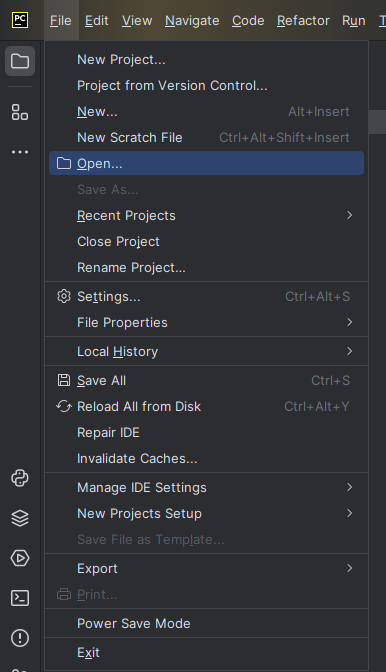Open the Python Packages layers icon

click(20, 518)
